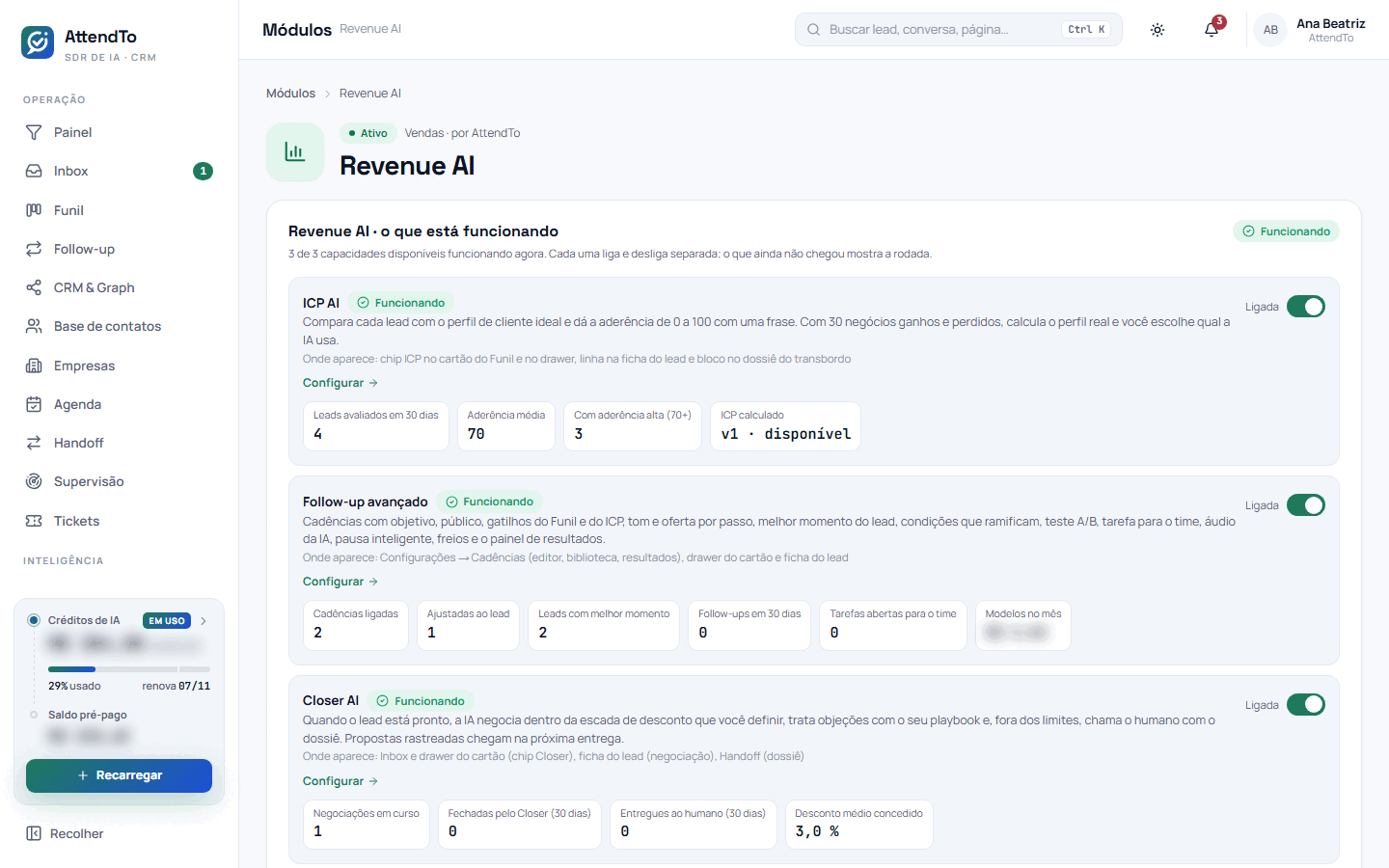Click the Supervisão target icon
Viewport: 1389px width, 868px height.
tap(34, 481)
